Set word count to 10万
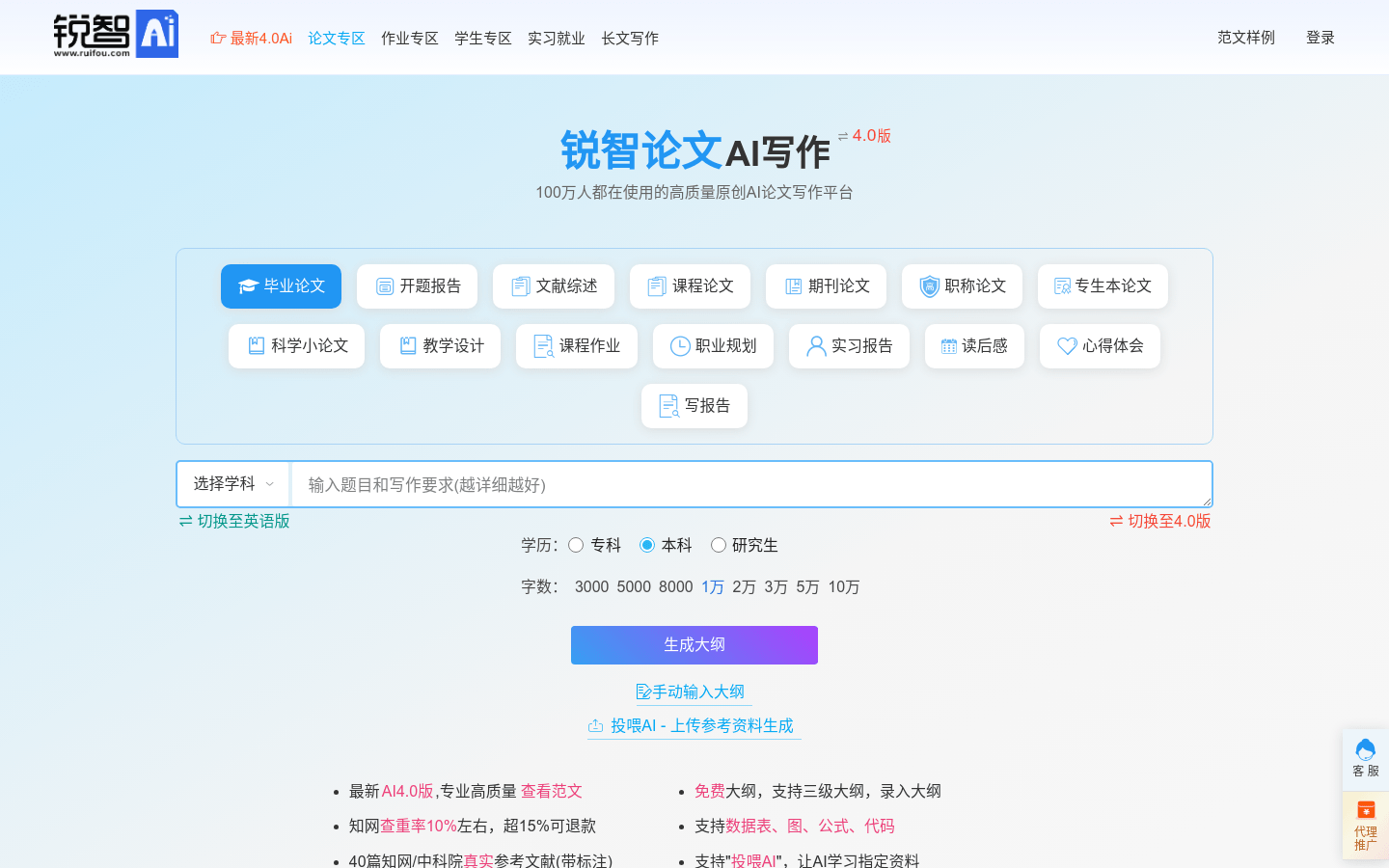This screenshot has height=868, width=1389. click(844, 586)
